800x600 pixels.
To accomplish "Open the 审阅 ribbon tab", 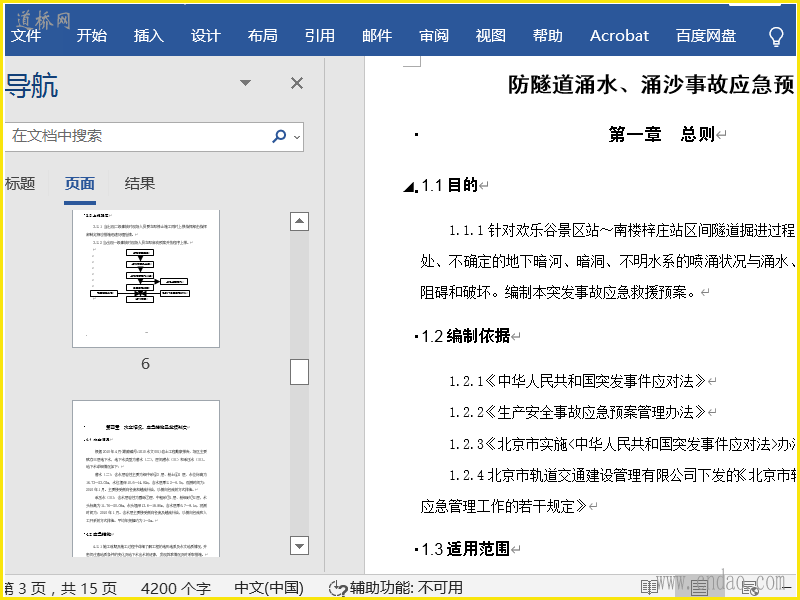I will coord(434,35).
